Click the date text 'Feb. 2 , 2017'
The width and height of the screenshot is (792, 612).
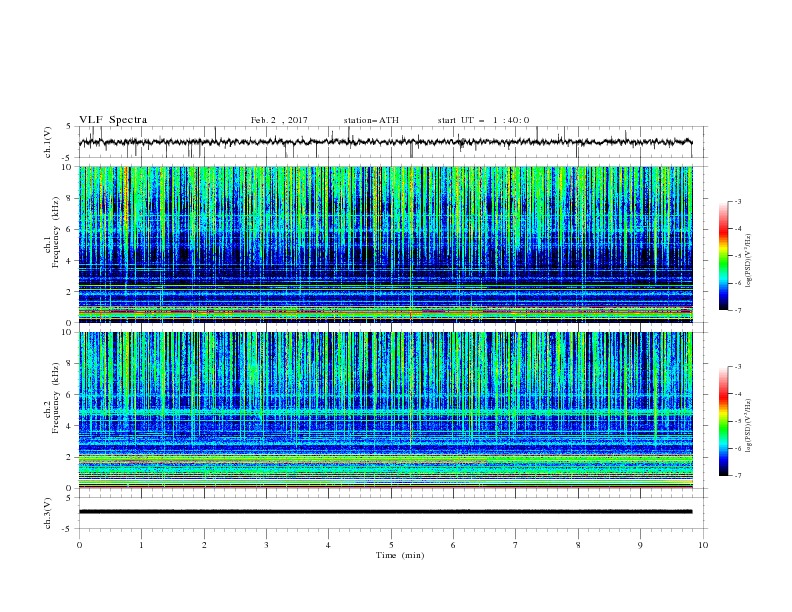coord(279,120)
